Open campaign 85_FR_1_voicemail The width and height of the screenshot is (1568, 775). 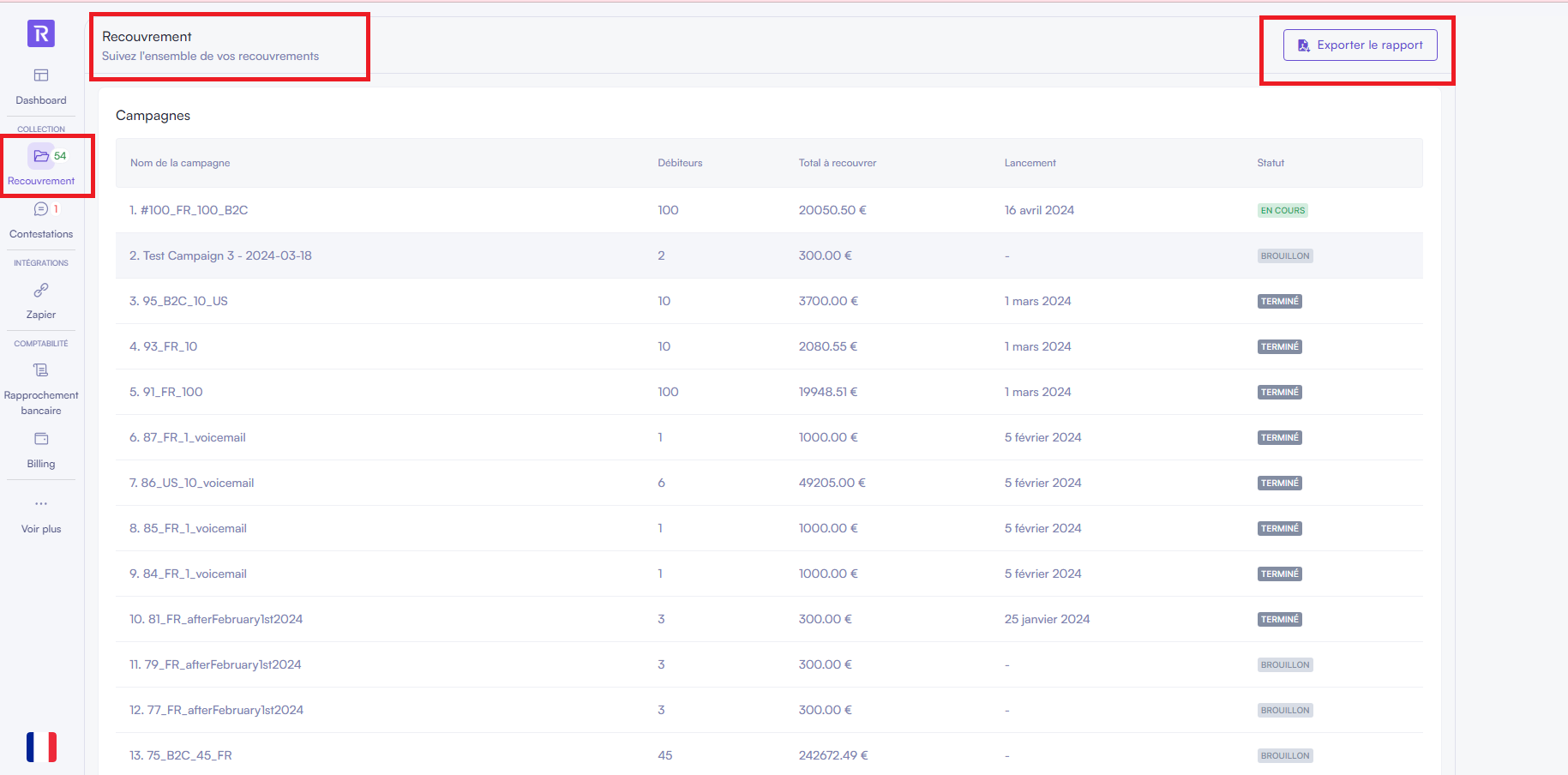point(188,528)
